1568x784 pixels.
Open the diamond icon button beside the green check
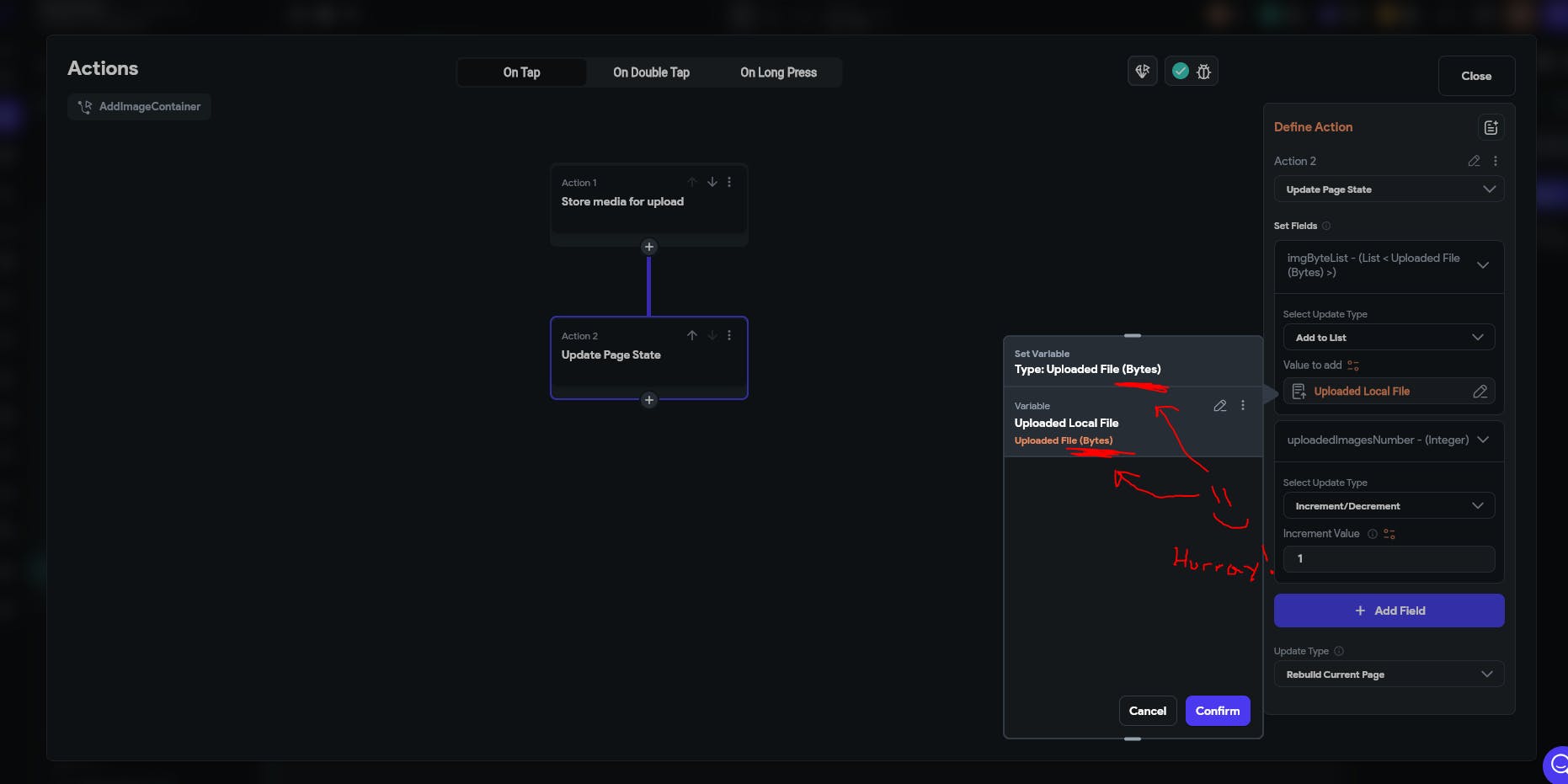(1143, 72)
